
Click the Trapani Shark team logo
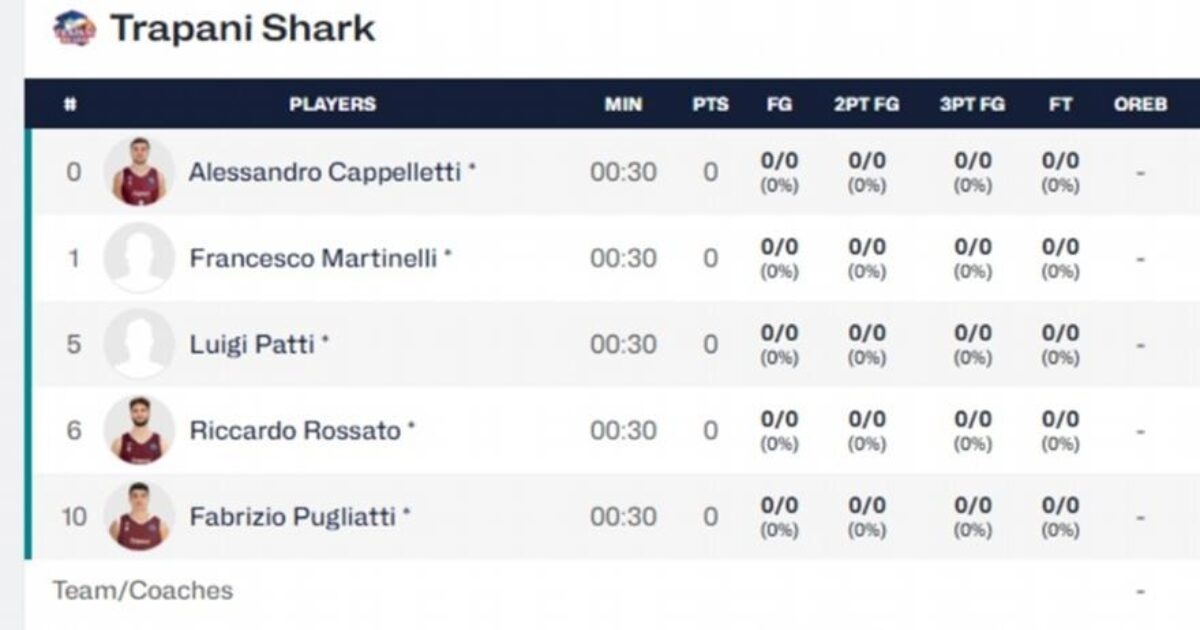tap(74, 28)
